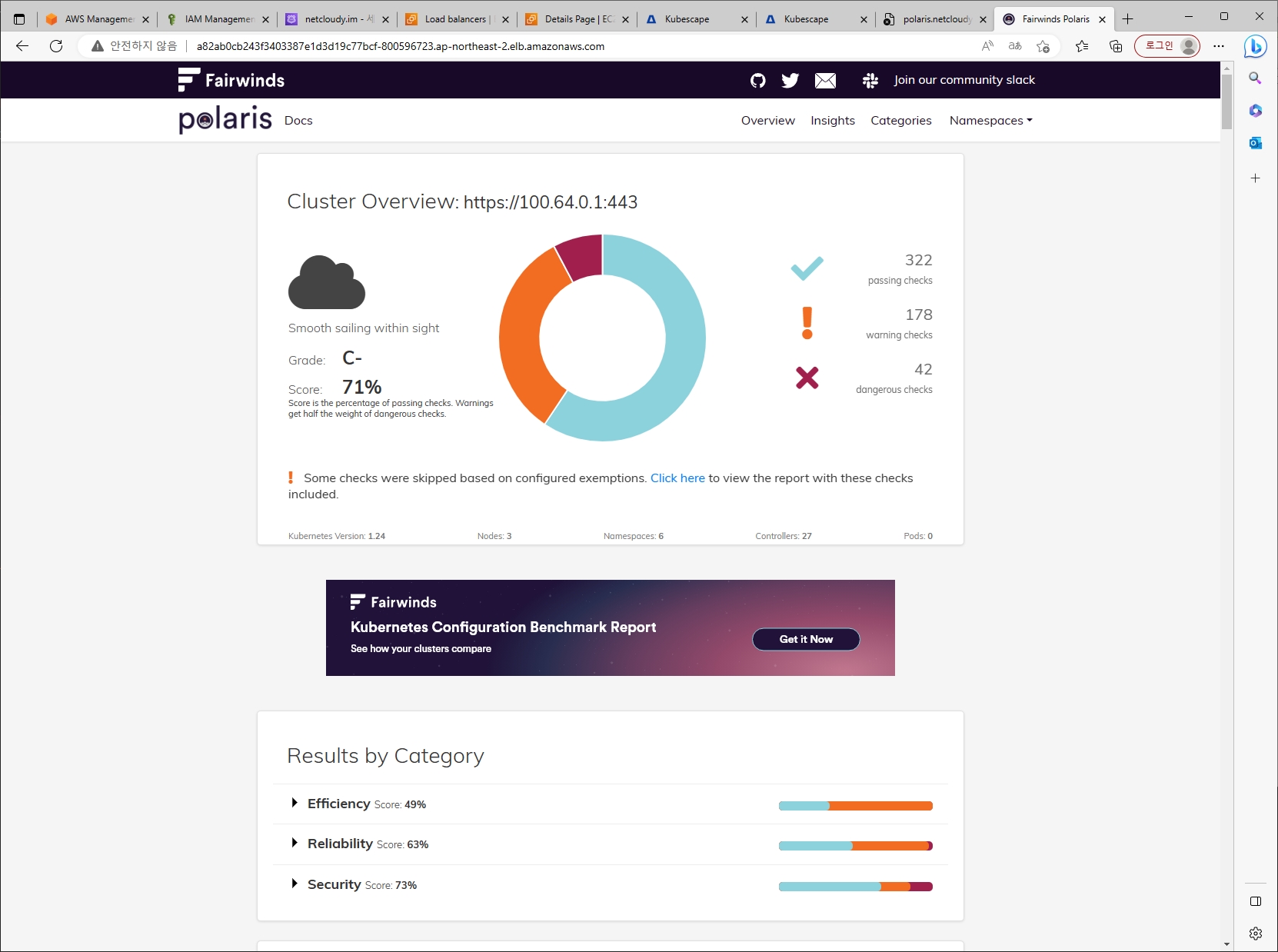This screenshot has height=952, width=1278.
Task: Click the 'Click here' exemptions link
Action: coord(677,478)
